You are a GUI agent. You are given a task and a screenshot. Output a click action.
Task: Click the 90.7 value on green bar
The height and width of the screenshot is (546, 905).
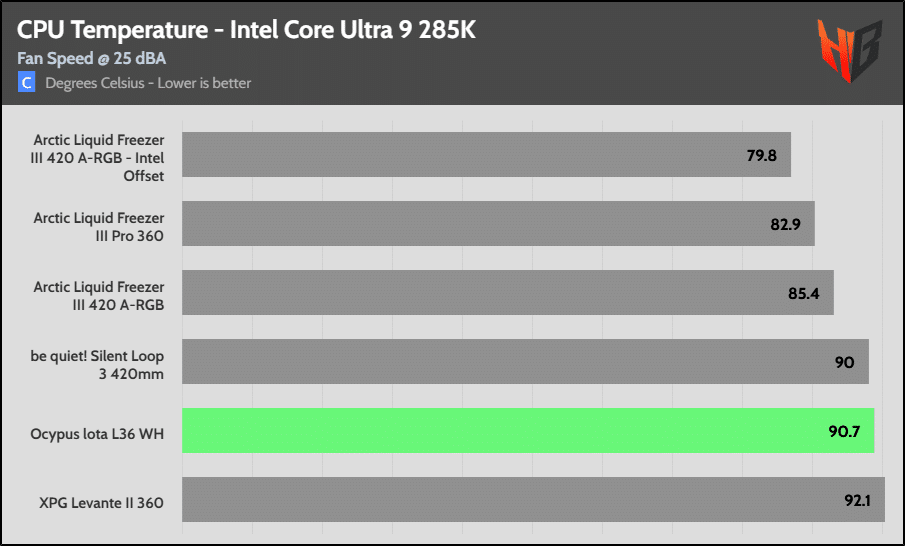pos(844,431)
